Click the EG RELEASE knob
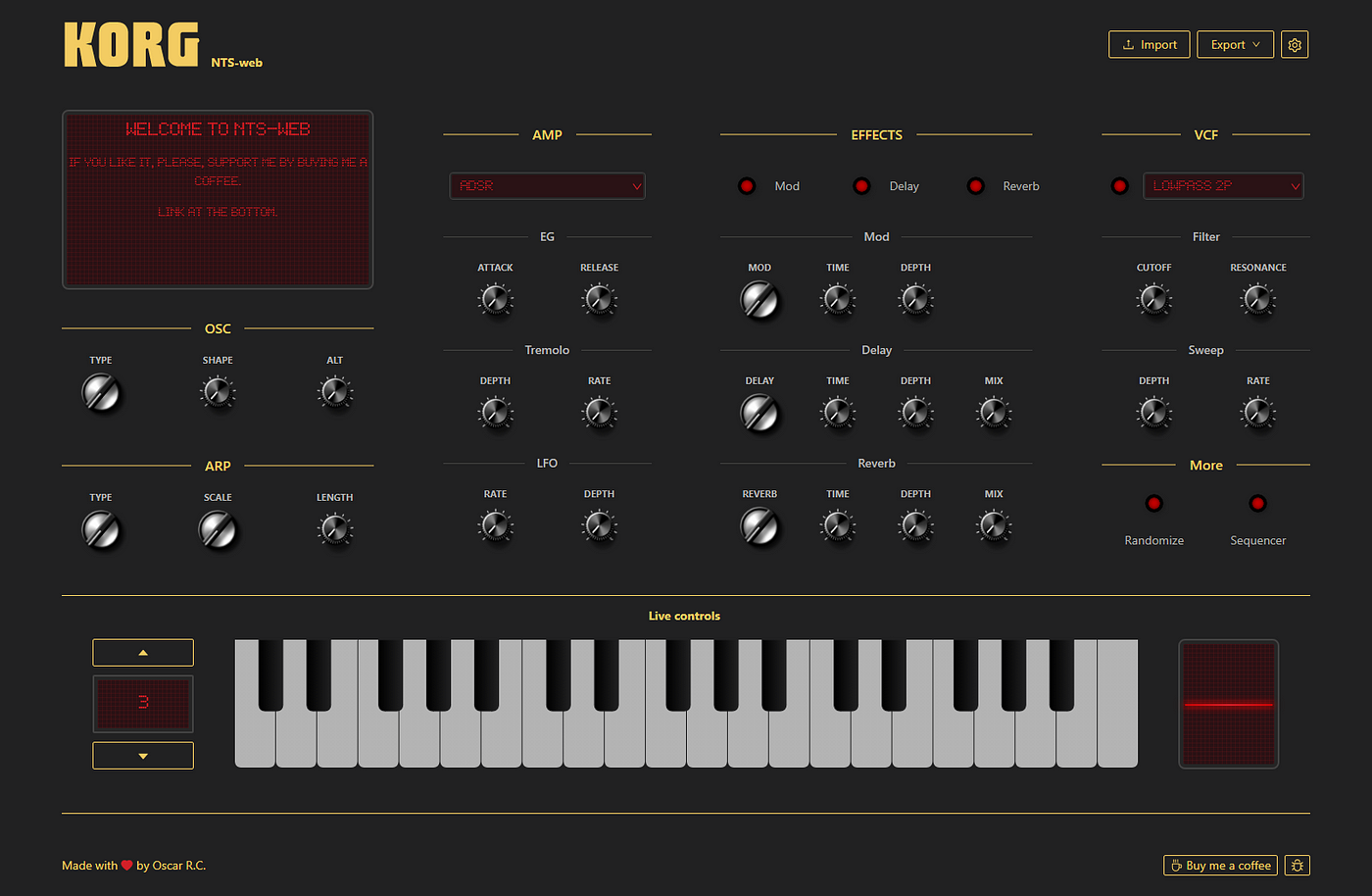 [600, 299]
